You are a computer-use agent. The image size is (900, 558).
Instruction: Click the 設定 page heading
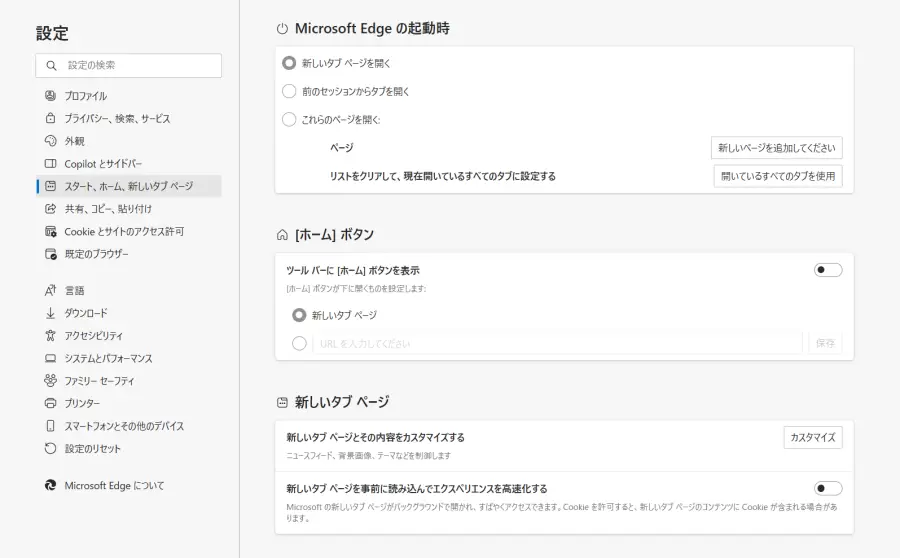click(x=52, y=33)
